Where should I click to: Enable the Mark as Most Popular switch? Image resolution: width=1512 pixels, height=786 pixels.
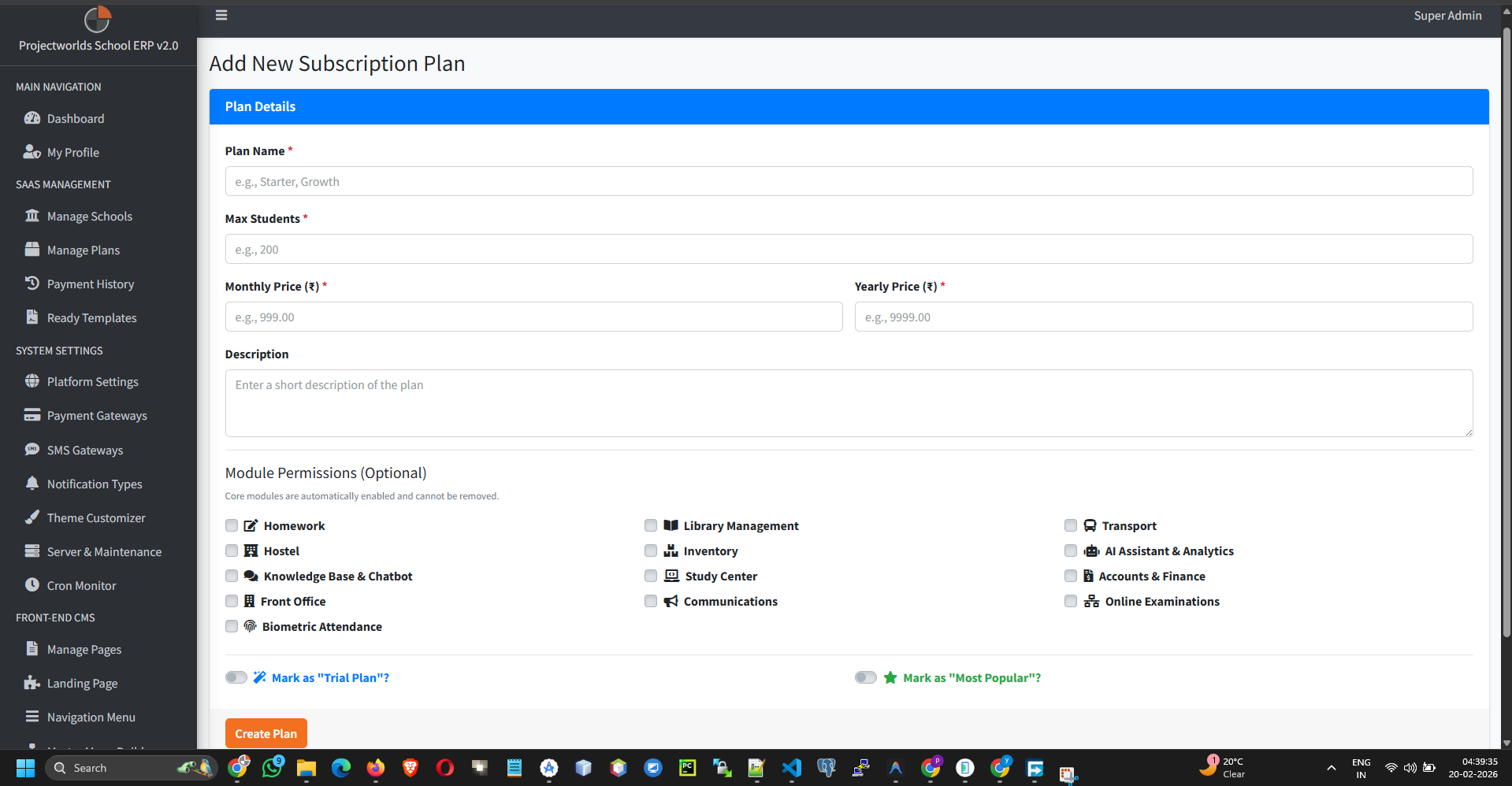(x=865, y=677)
